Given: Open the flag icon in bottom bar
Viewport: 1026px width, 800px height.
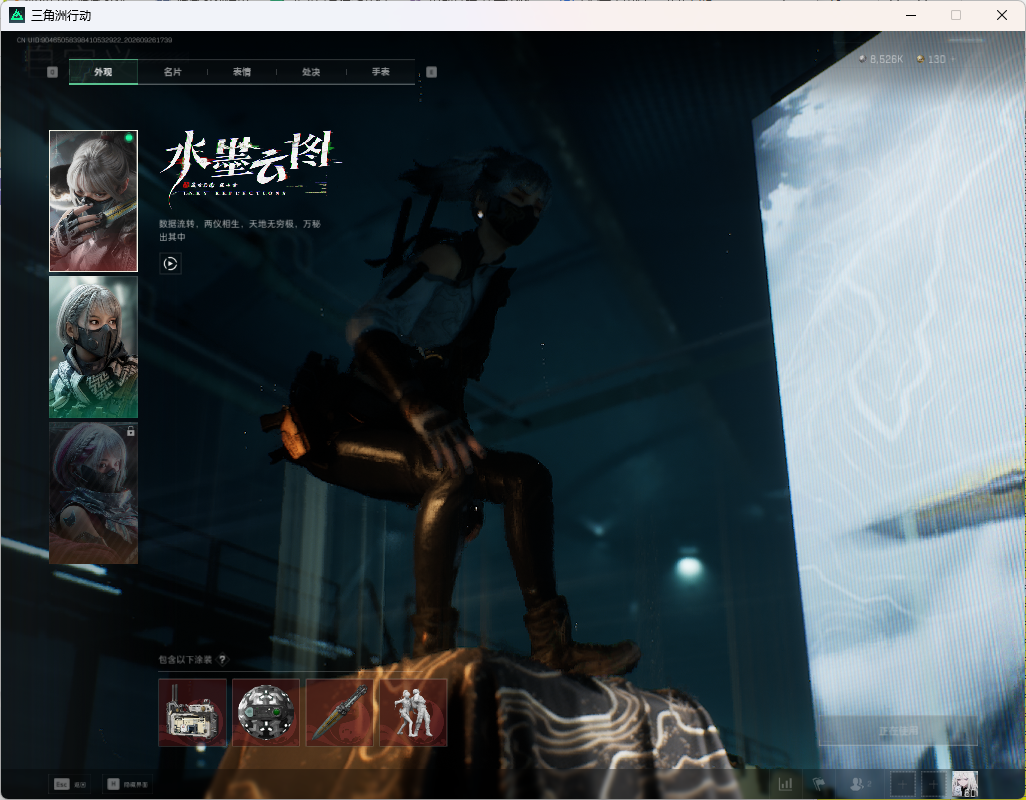Looking at the screenshot, I should click(x=819, y=784).
